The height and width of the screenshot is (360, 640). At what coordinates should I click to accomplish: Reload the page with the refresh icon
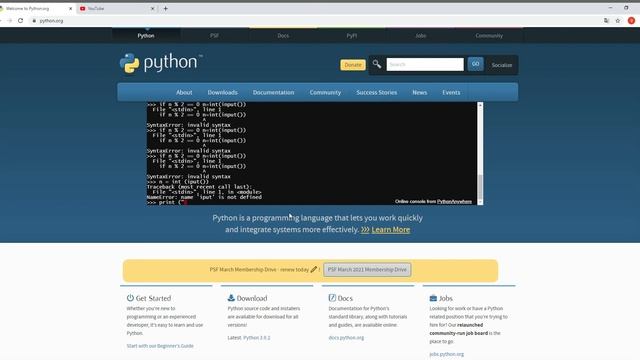20,20
